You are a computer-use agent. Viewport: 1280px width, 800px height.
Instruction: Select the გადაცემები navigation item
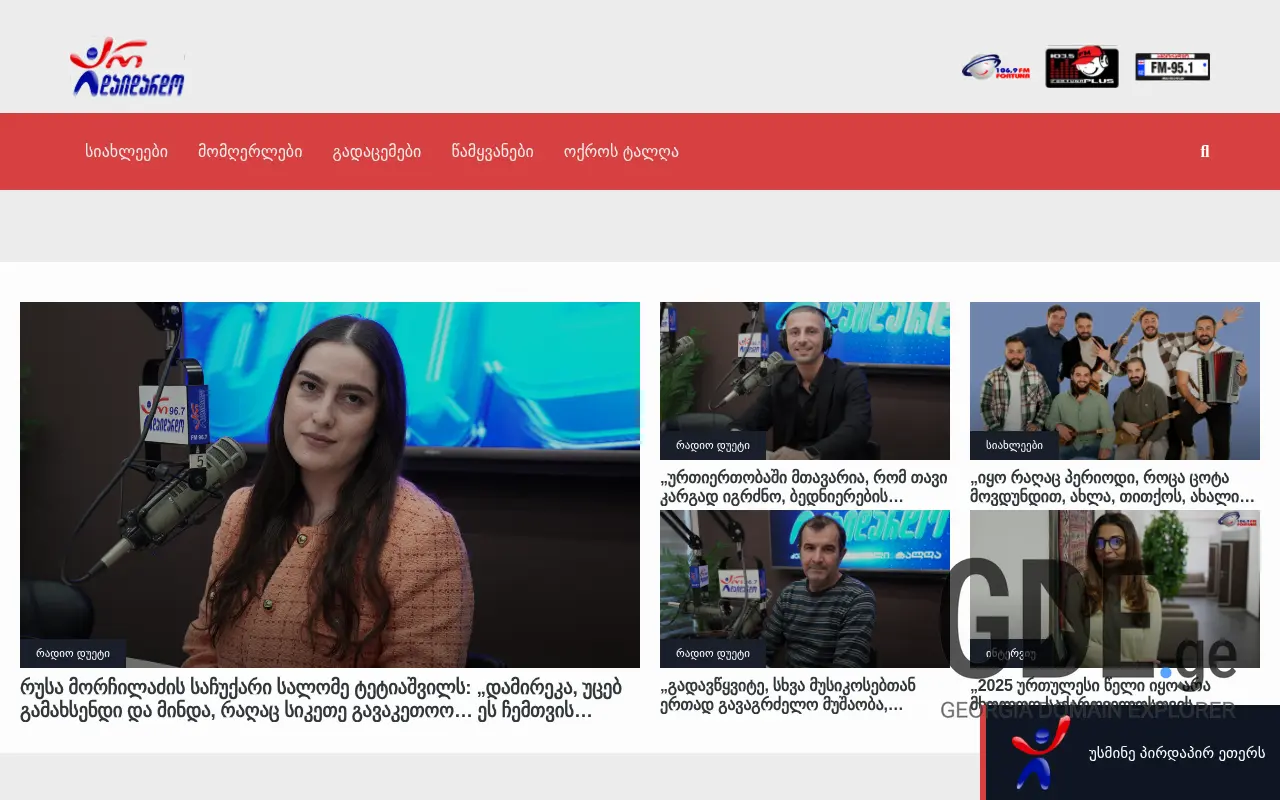[376, 151]
